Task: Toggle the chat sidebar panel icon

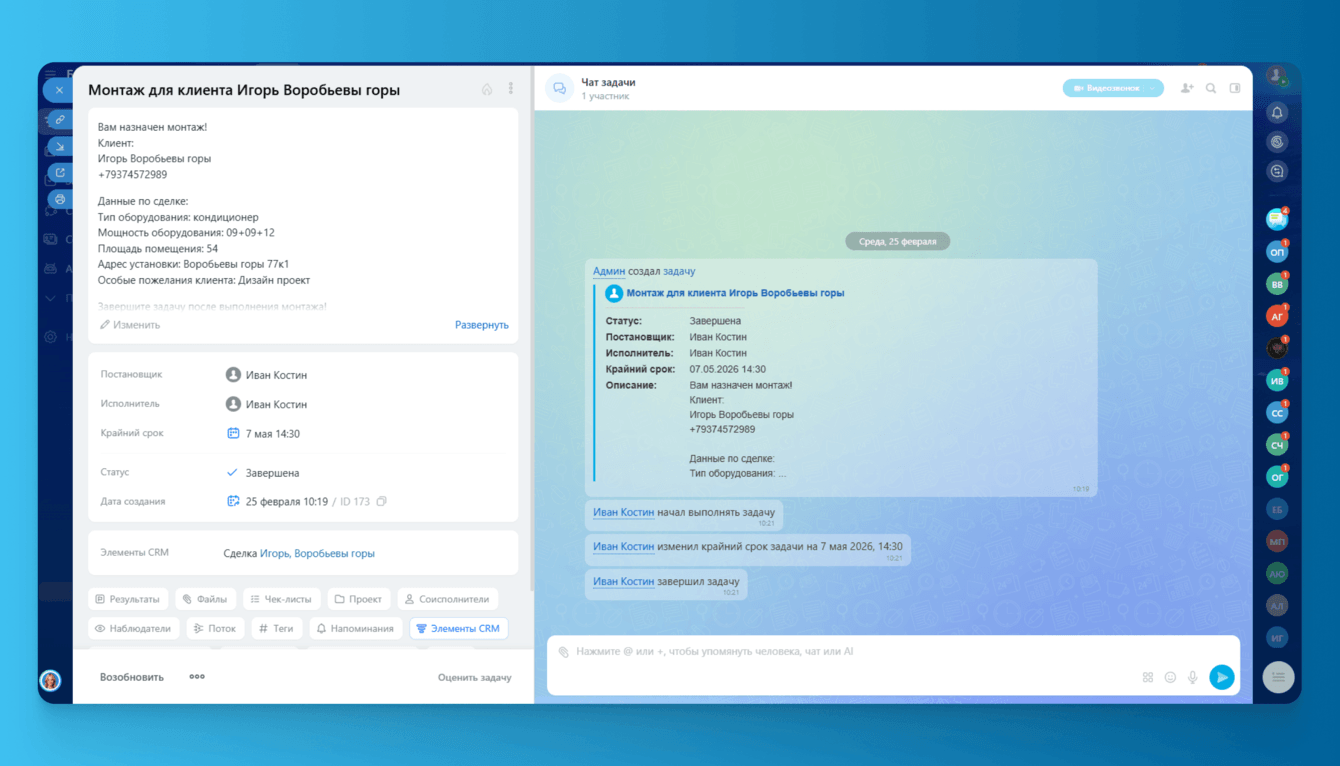Action: click(x=1235, y=88)
